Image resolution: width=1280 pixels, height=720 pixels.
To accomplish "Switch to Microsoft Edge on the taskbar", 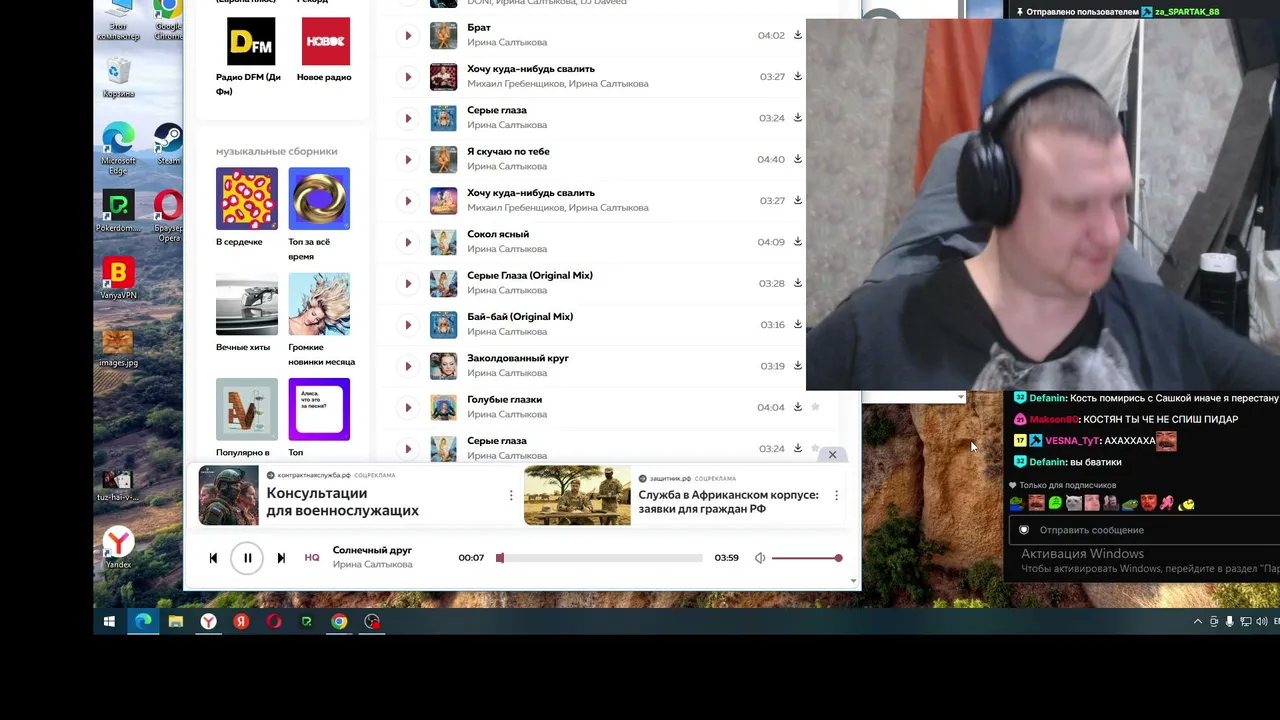I will [x=143, y=622].
